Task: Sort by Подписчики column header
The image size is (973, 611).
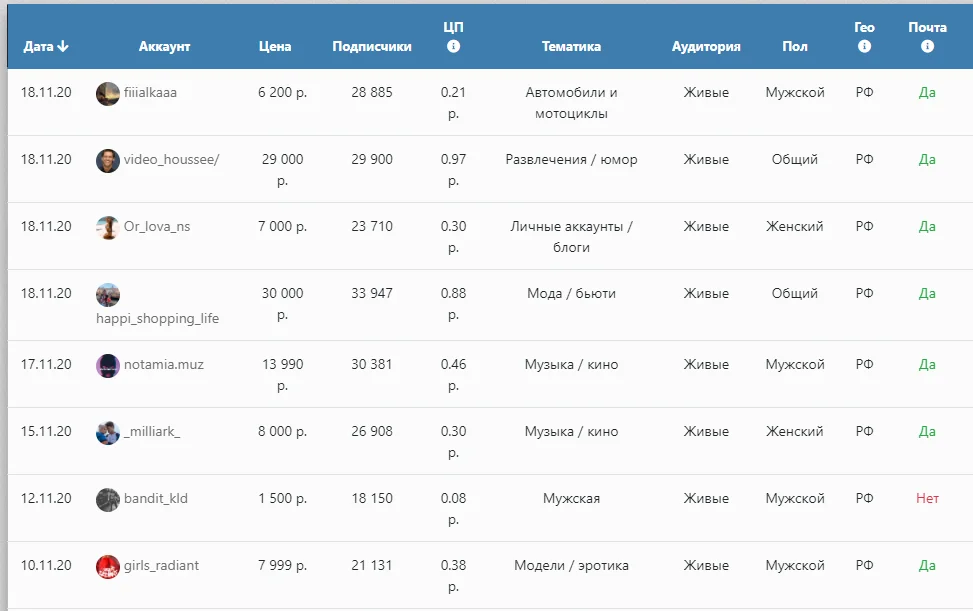Action: pyautogui.click(x=372, y=46)
